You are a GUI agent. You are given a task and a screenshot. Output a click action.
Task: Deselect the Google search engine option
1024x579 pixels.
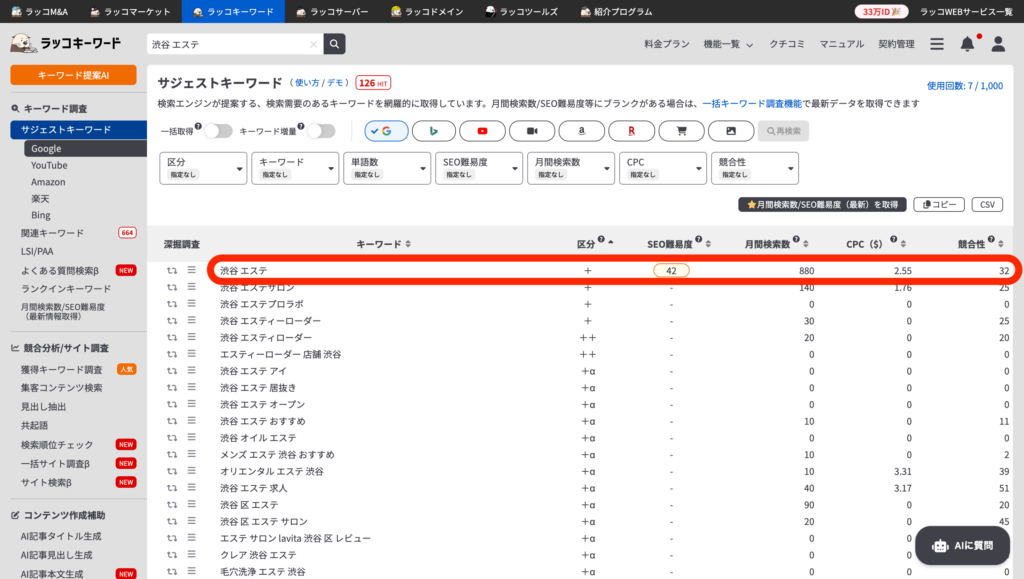(x=386, y=131)
